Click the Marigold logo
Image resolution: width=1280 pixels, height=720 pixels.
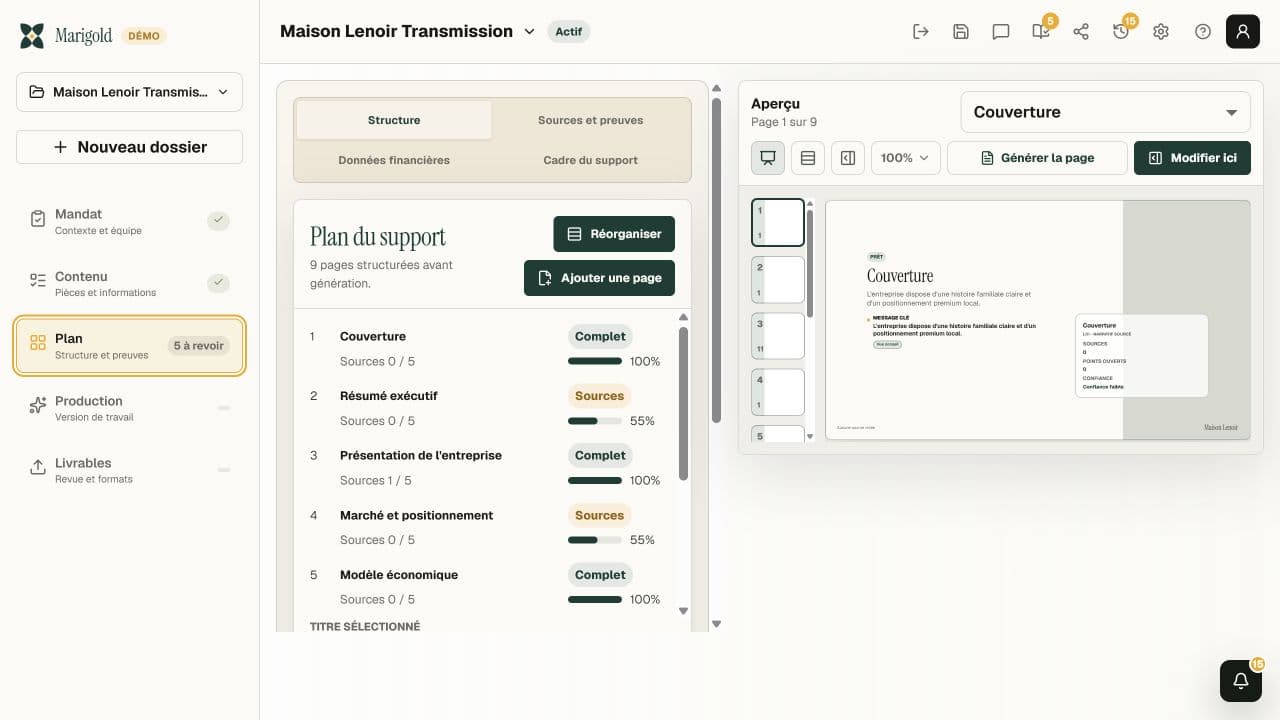(x=66, y=36)
